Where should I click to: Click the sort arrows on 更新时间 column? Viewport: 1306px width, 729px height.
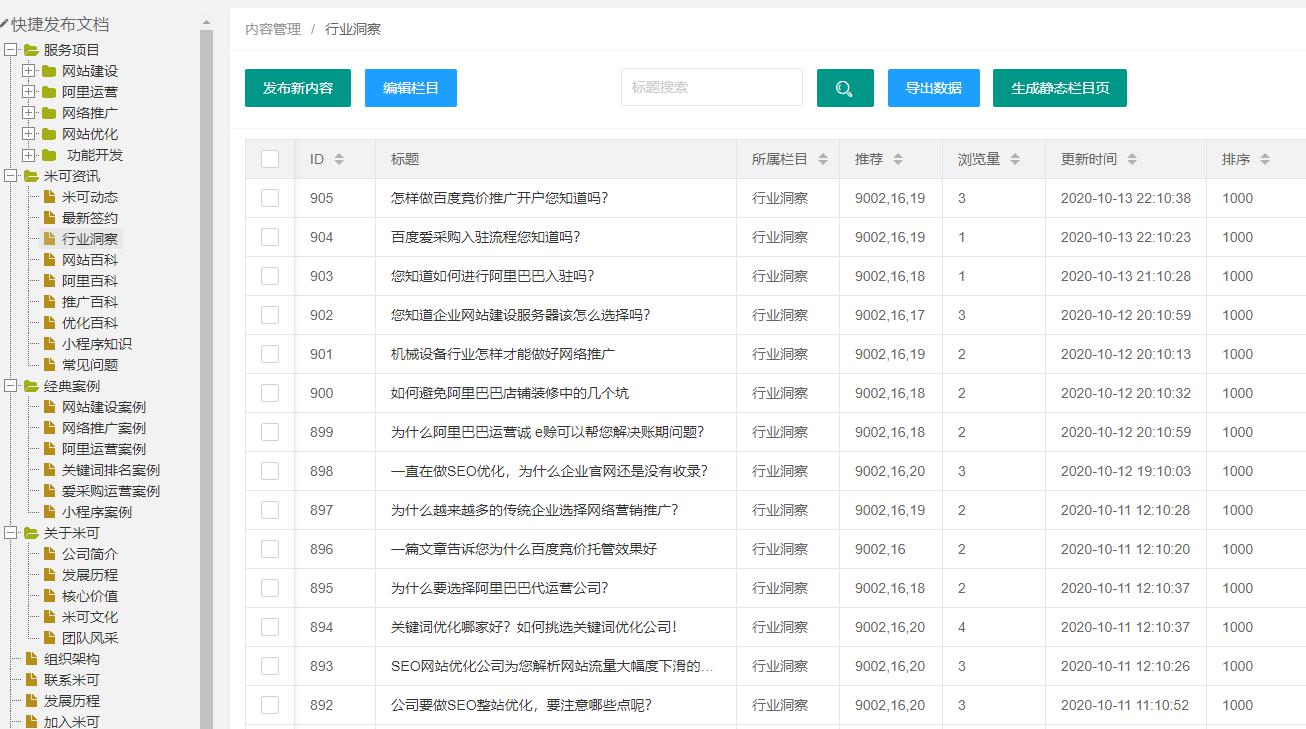(x=1131, y=159)
